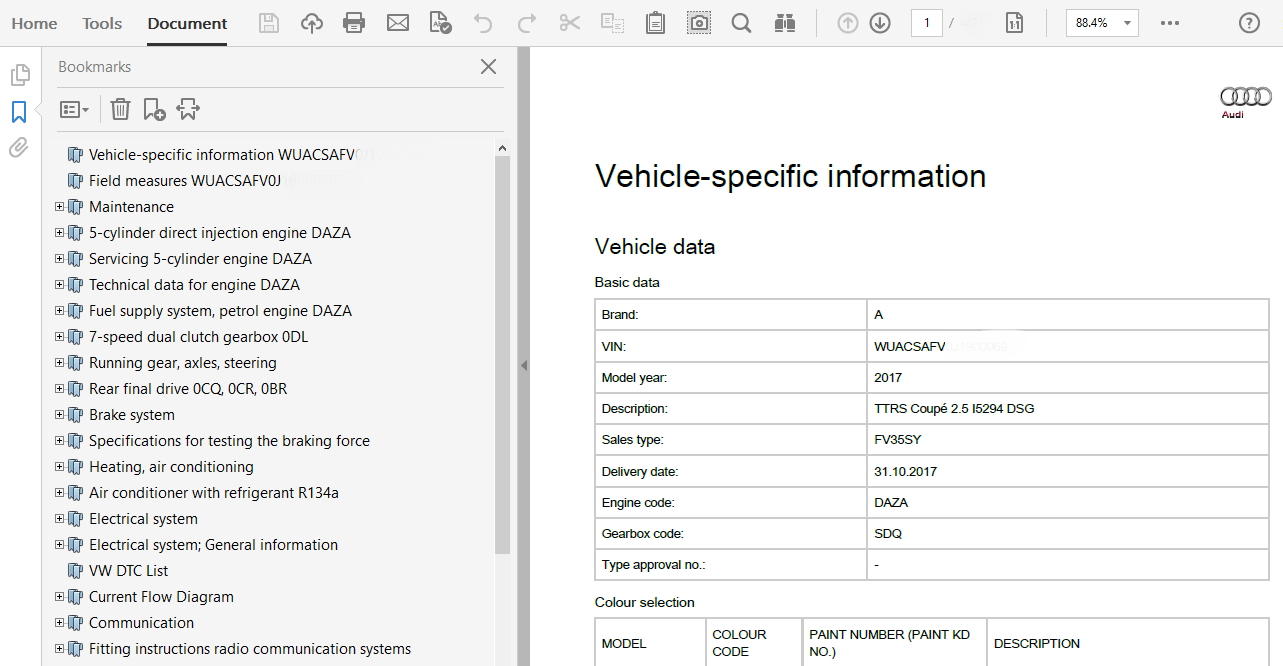Open the VW DTC List bookmark
1283x666 pixels.
128,571
